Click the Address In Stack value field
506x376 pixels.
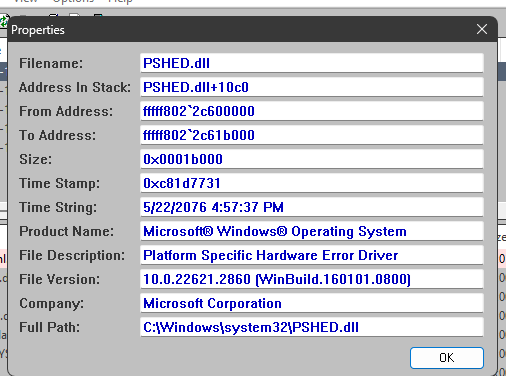pos(312,87)
